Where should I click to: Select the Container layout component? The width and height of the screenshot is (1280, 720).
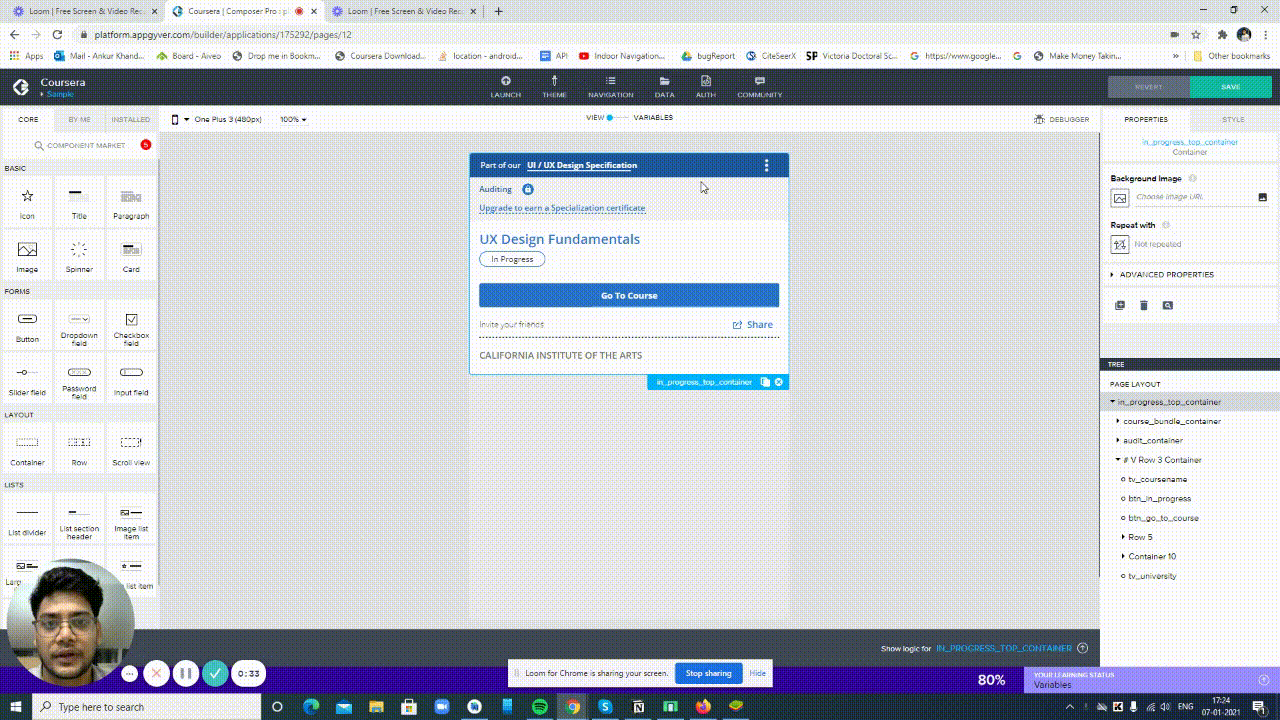point(27,448)
